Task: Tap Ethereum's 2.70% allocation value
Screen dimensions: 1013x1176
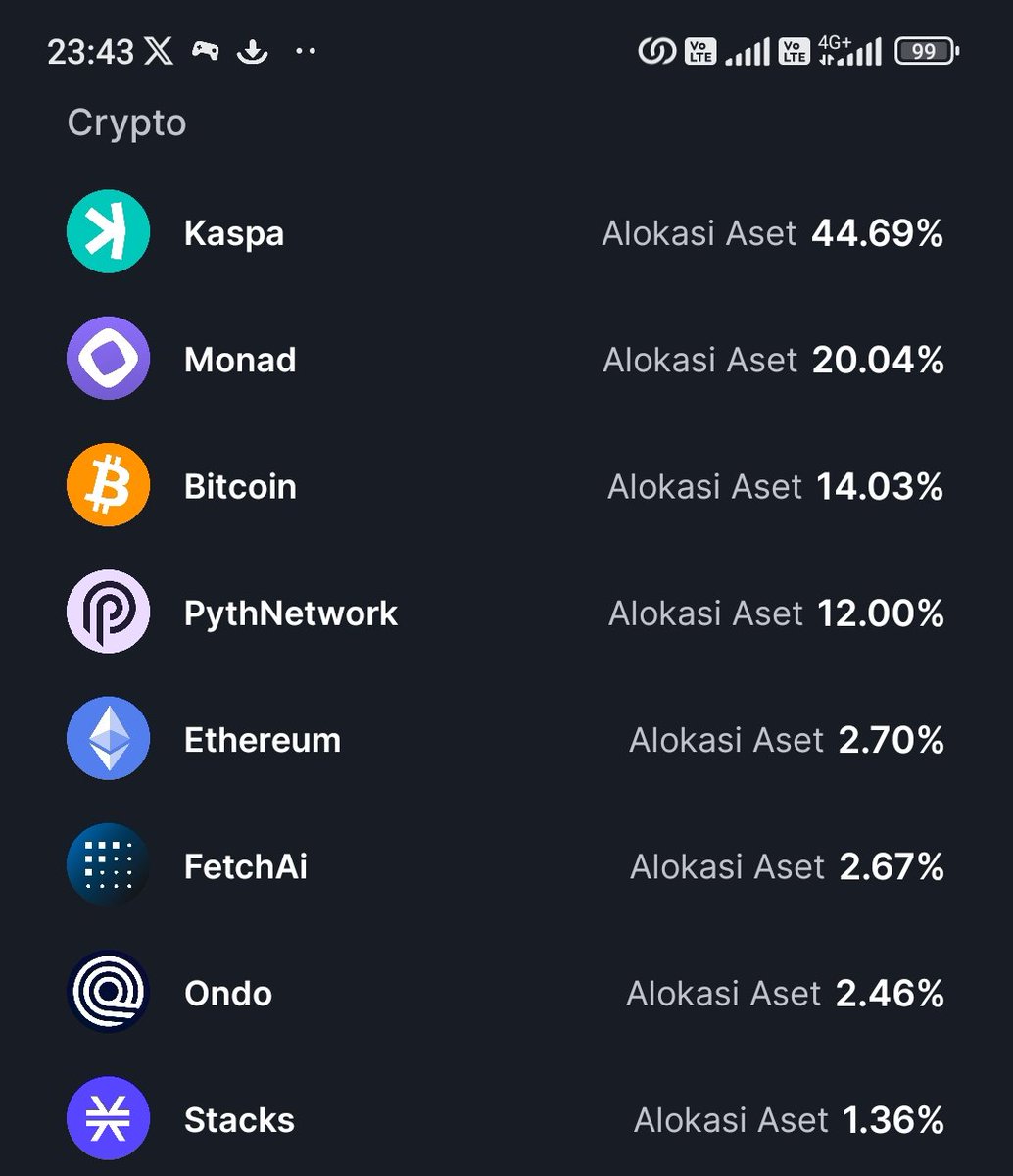Action: click(891, 740)
